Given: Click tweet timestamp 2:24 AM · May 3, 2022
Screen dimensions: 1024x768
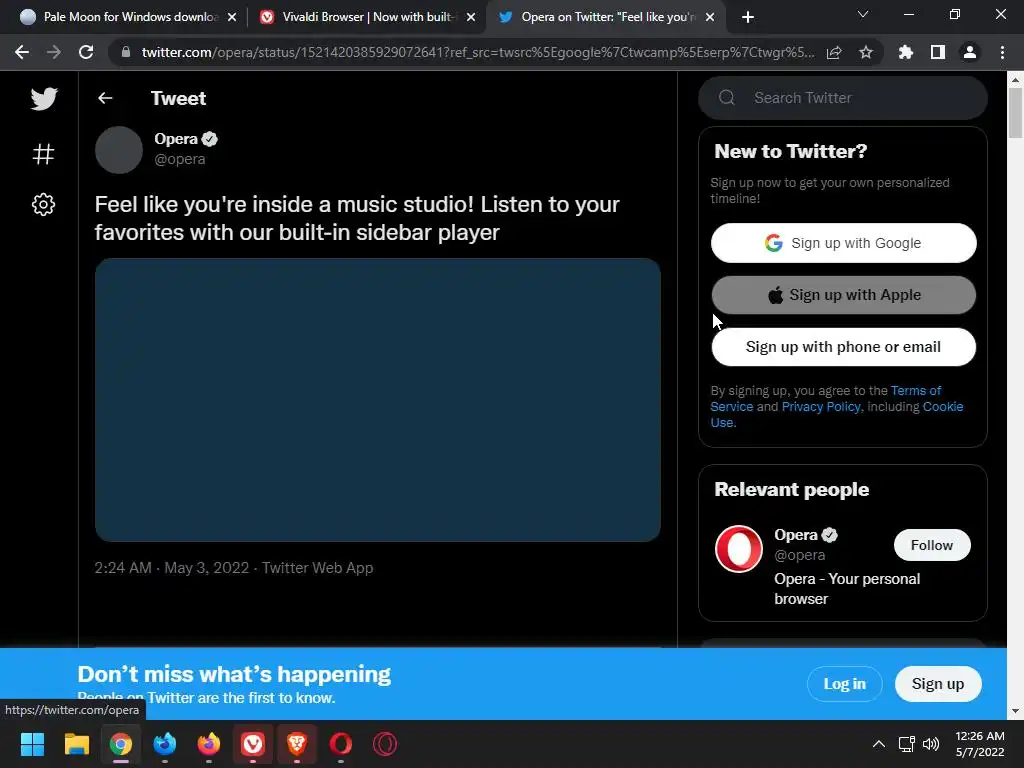Looking at the screenshot, I should [171, 568].
